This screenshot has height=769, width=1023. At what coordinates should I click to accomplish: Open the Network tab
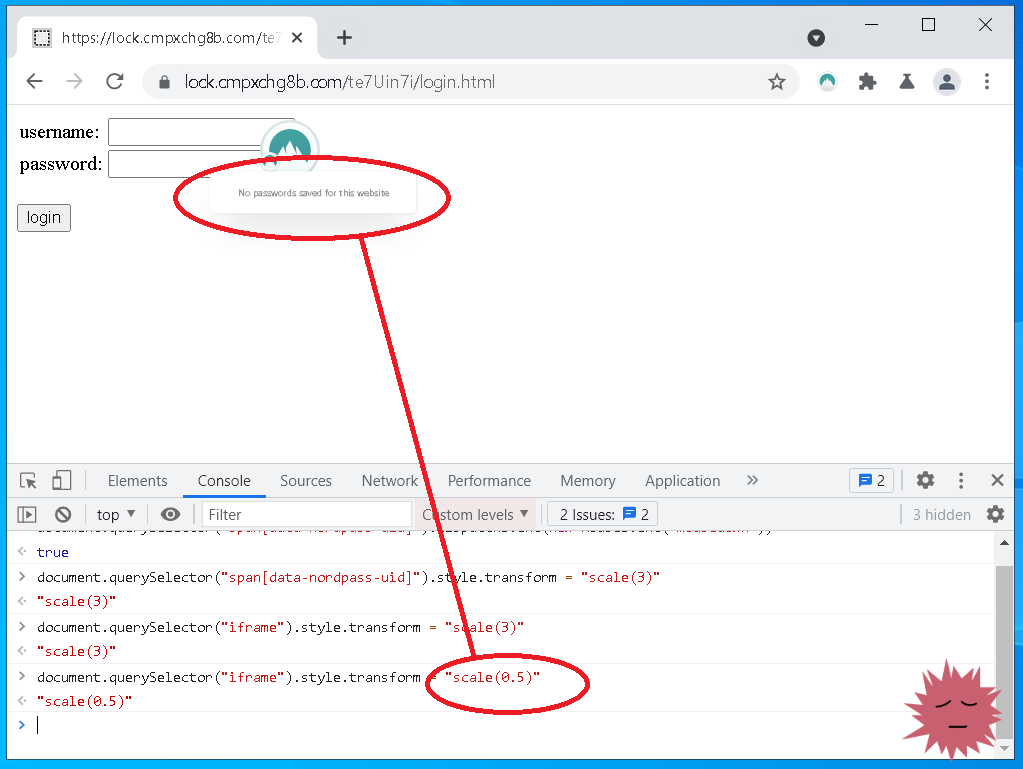(x=389, y=481)
